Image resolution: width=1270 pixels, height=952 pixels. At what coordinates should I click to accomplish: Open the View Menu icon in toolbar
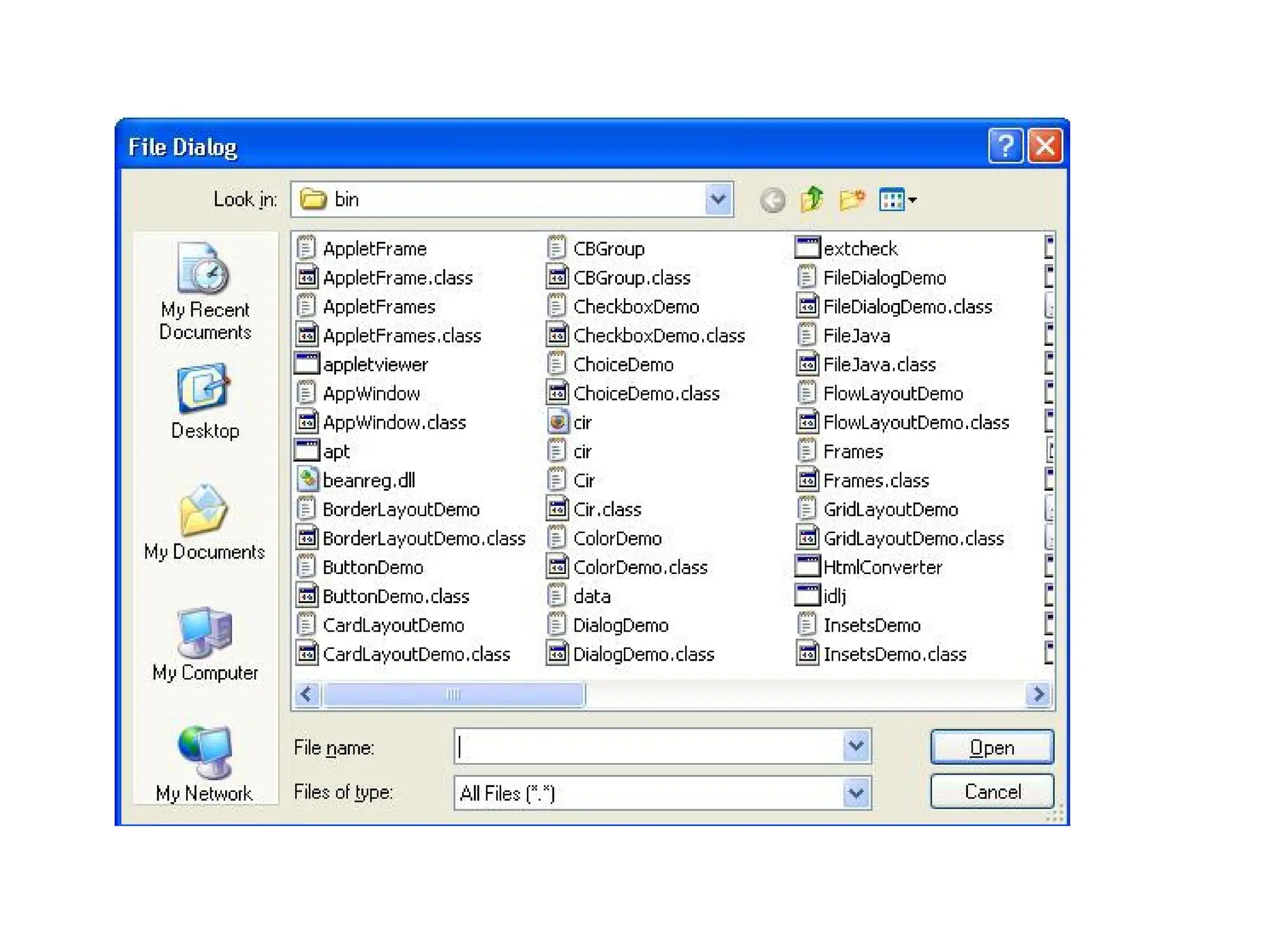[897, 200]
